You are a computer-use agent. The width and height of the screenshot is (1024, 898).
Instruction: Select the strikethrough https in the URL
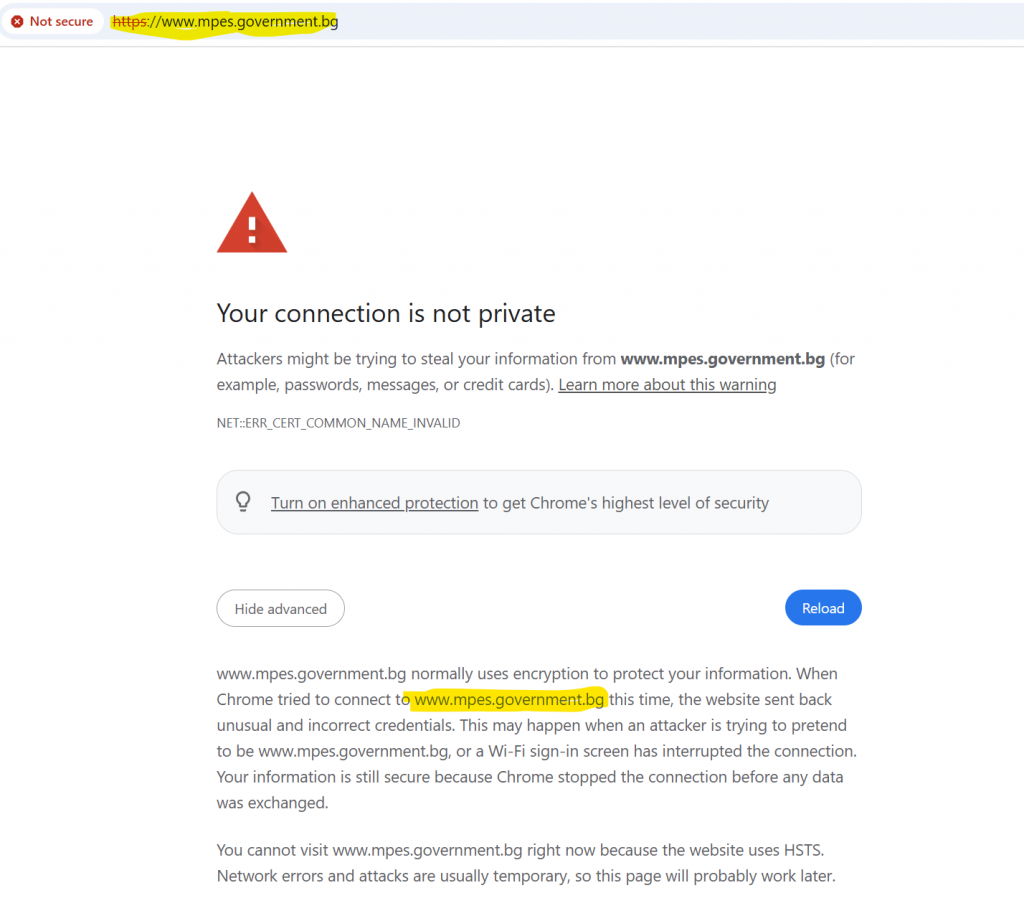tap(130, 22)
